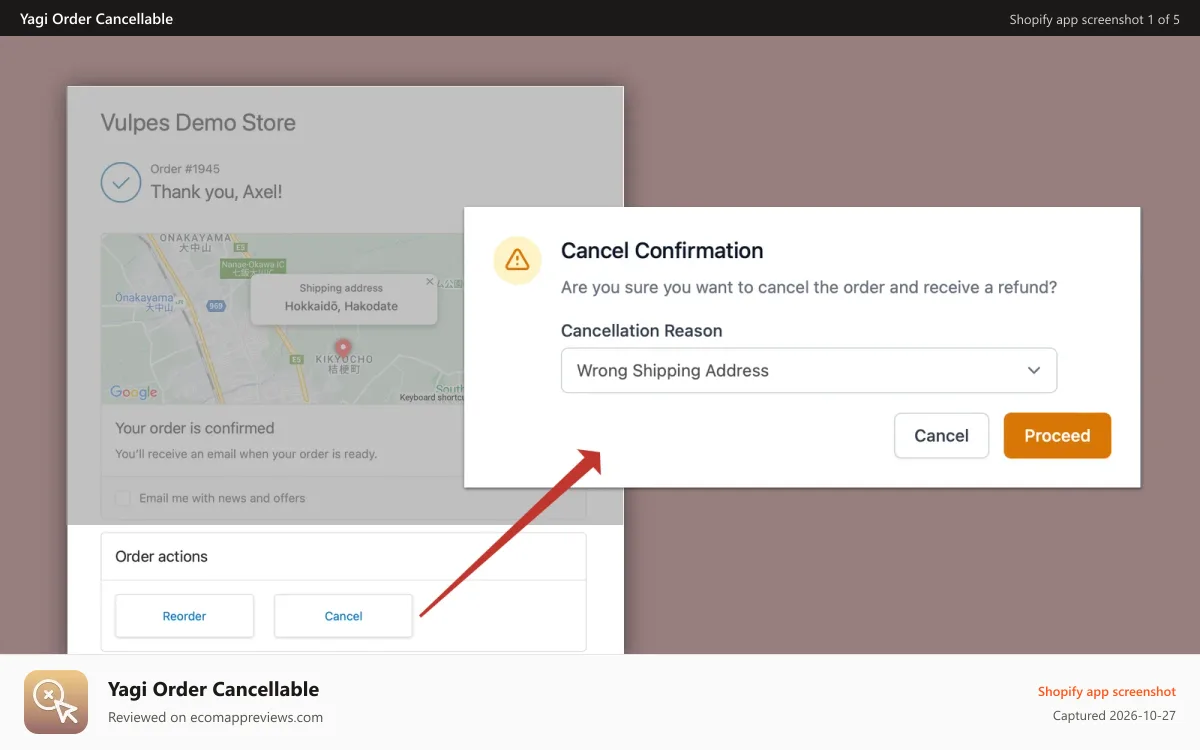
Task: Click the 'Captured 2026-10-27' text
Action: pyautogui.click(x=1114, y=716)
